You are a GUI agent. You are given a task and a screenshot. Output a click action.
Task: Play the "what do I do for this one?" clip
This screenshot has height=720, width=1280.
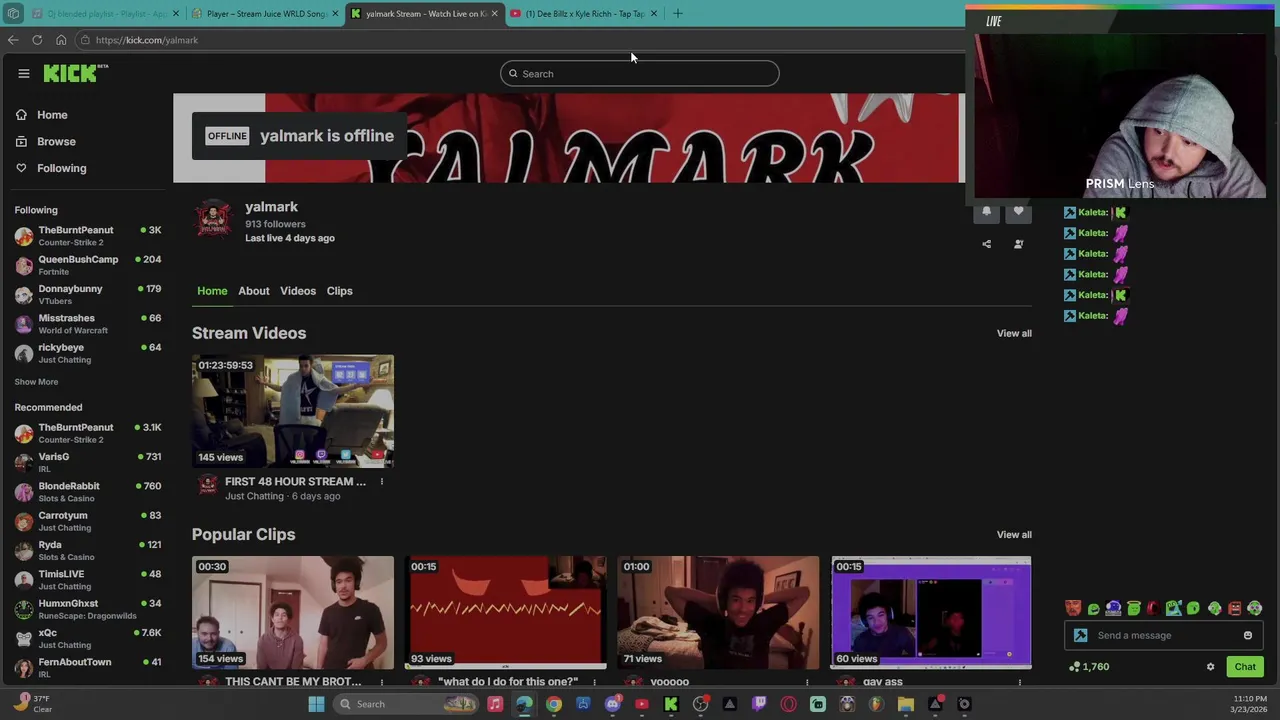click(x=506, y=612)
